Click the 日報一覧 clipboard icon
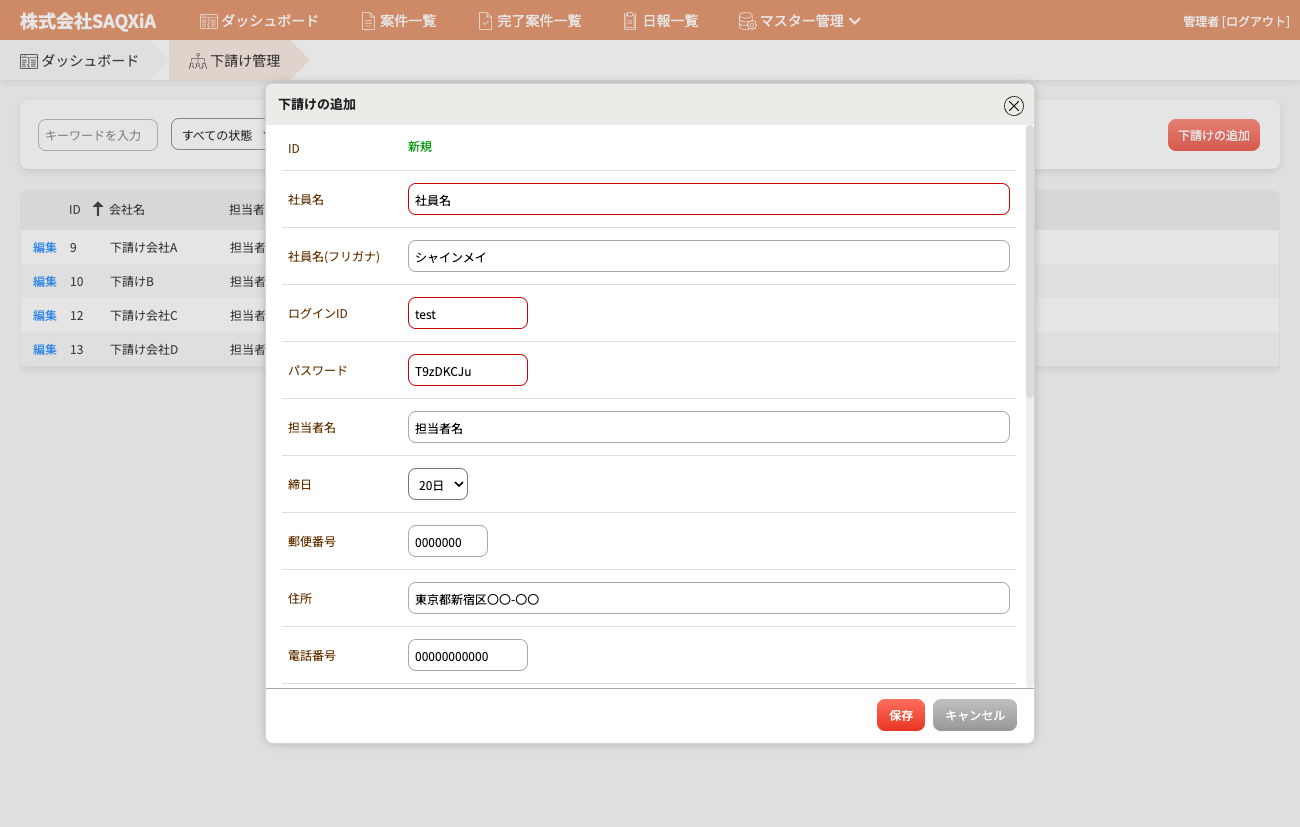 pos(630,21)
